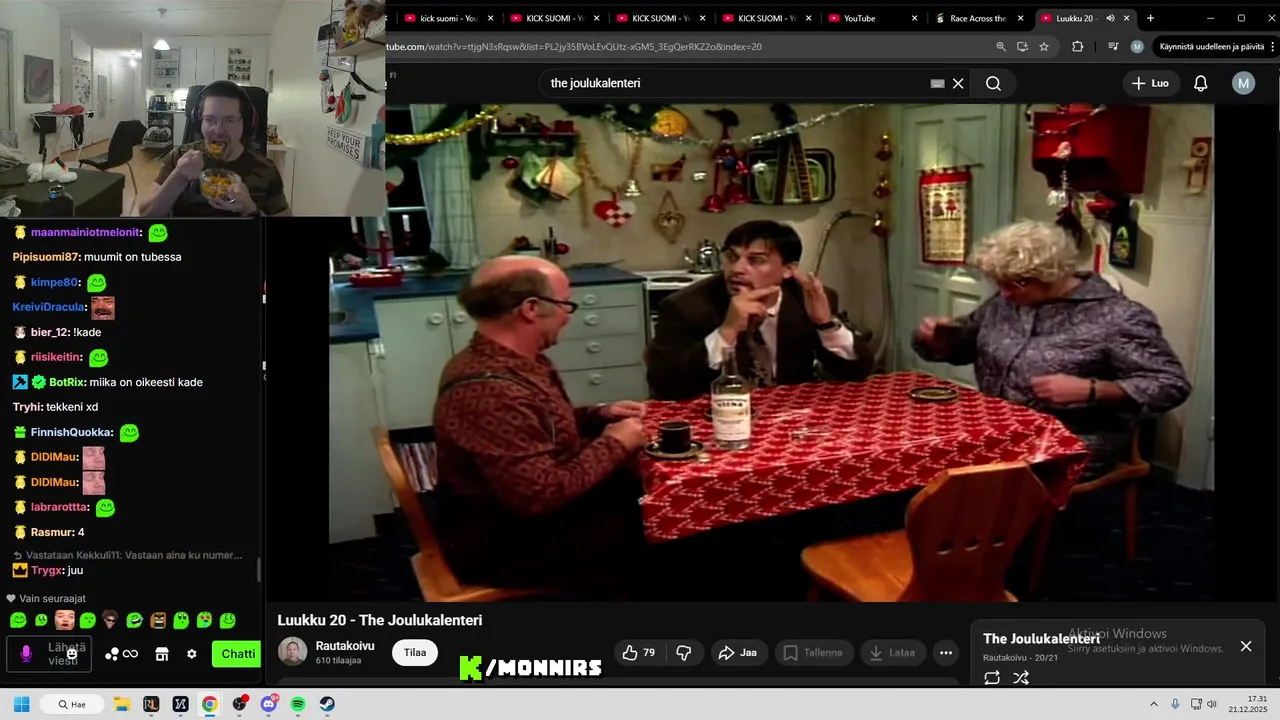This screenshot has width=1280, height=720.
Task: Clear the YouTube search text with X
Action: tap(958, 83)
